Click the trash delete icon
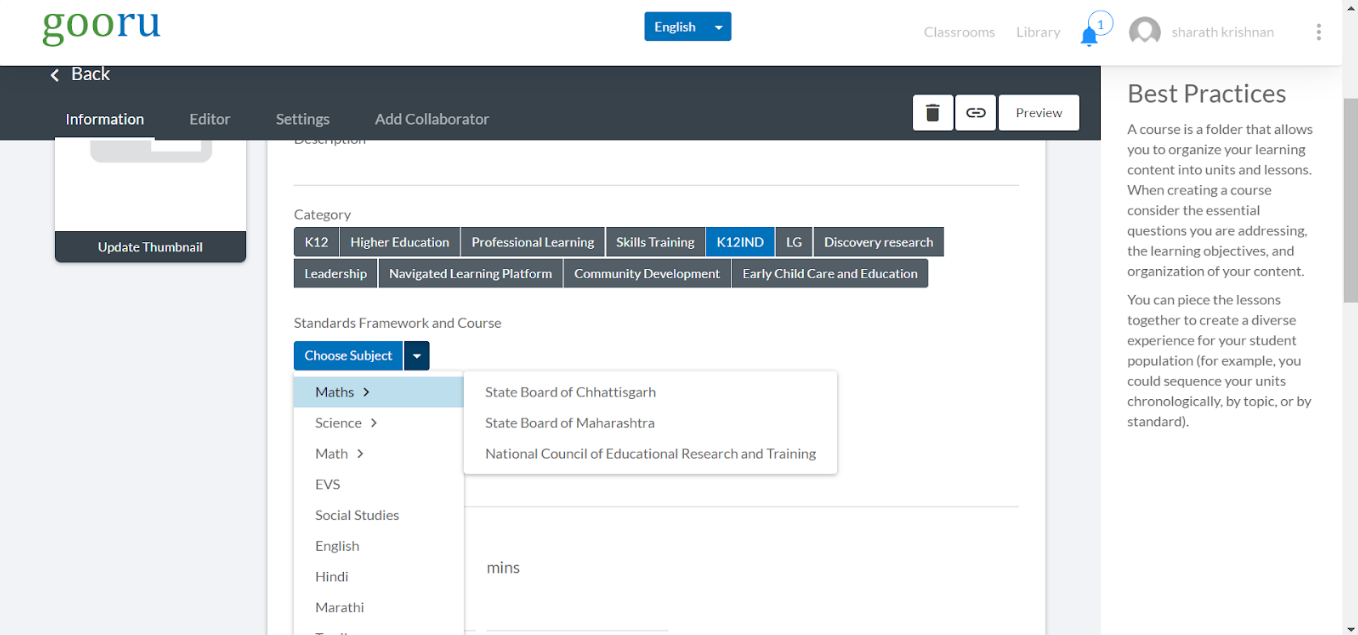 pyautogui.click(x=932, y=113)
